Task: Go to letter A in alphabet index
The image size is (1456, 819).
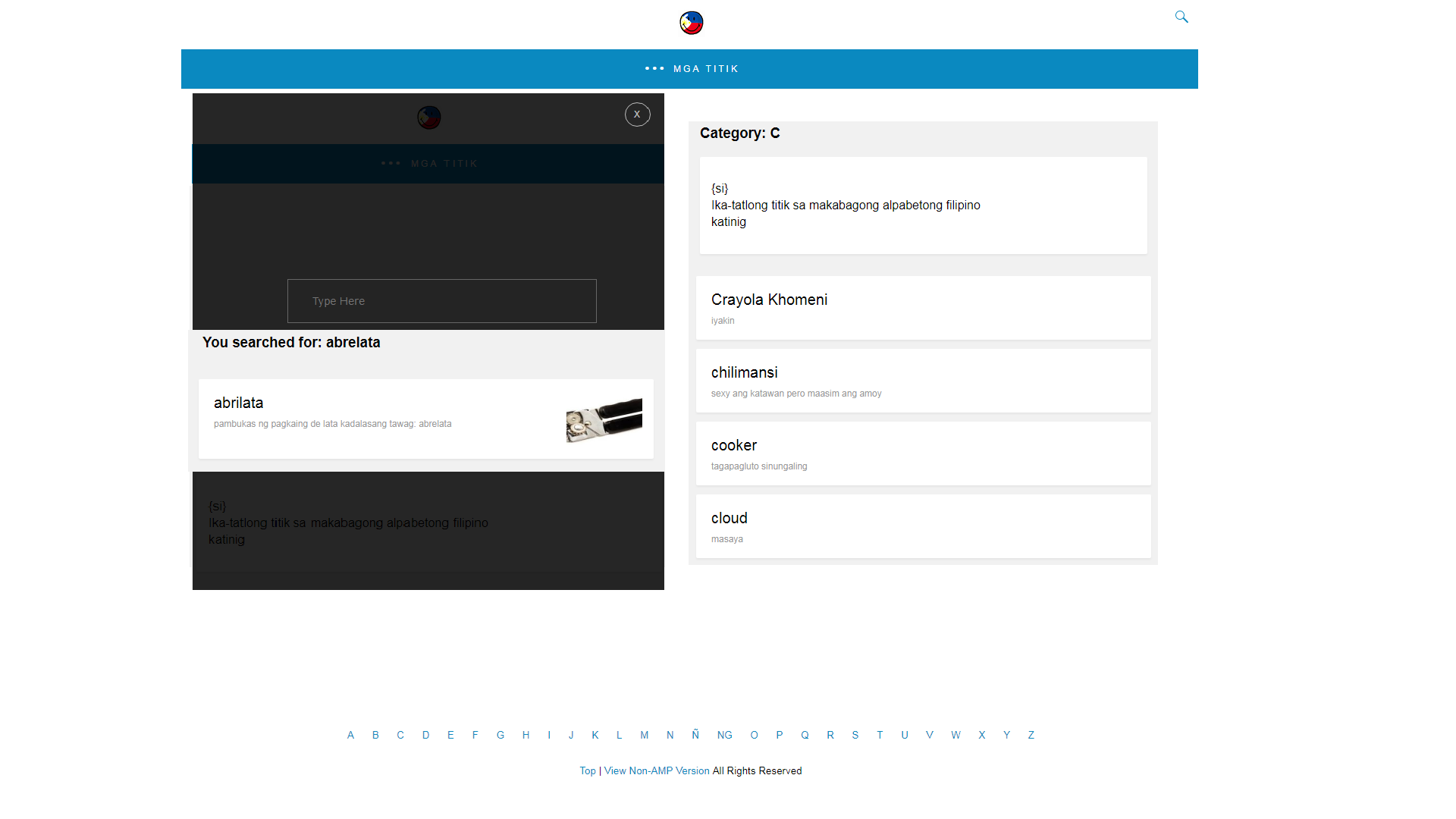Action: 350,735
